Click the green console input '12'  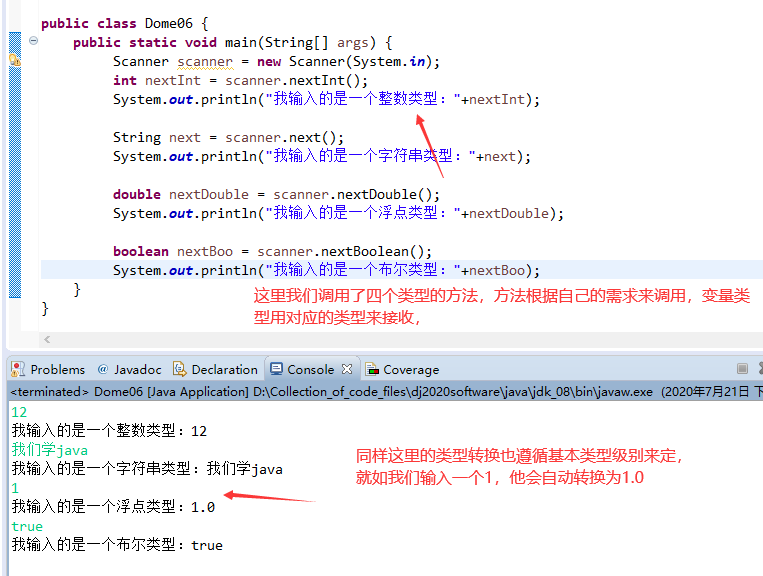click(x=19, y=412)
